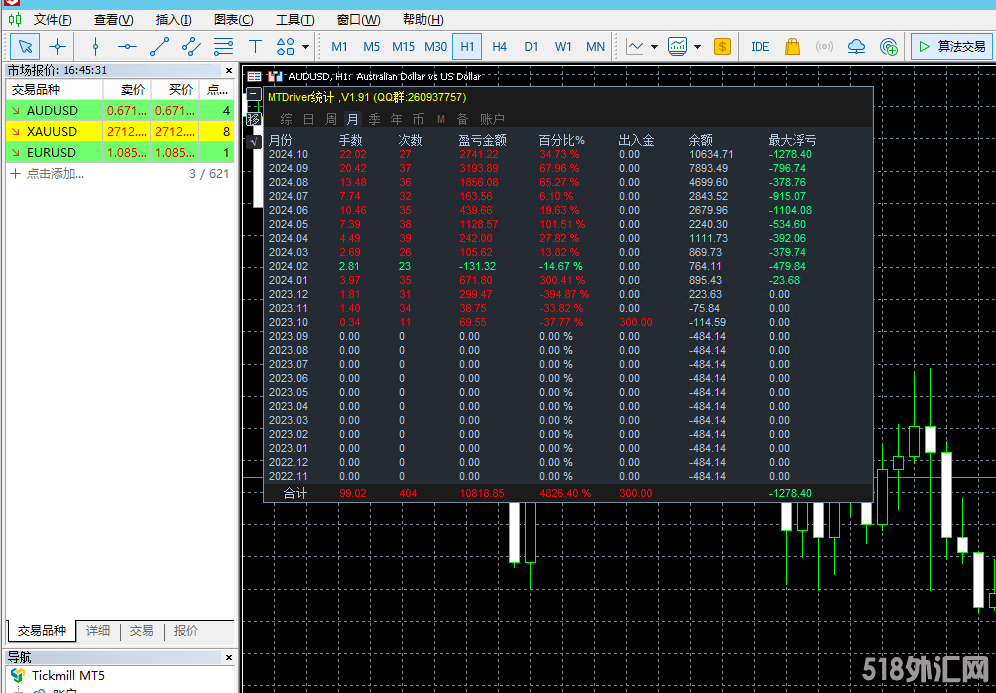Minimize the MTDriver statistics panel

[x=254, y=96]
